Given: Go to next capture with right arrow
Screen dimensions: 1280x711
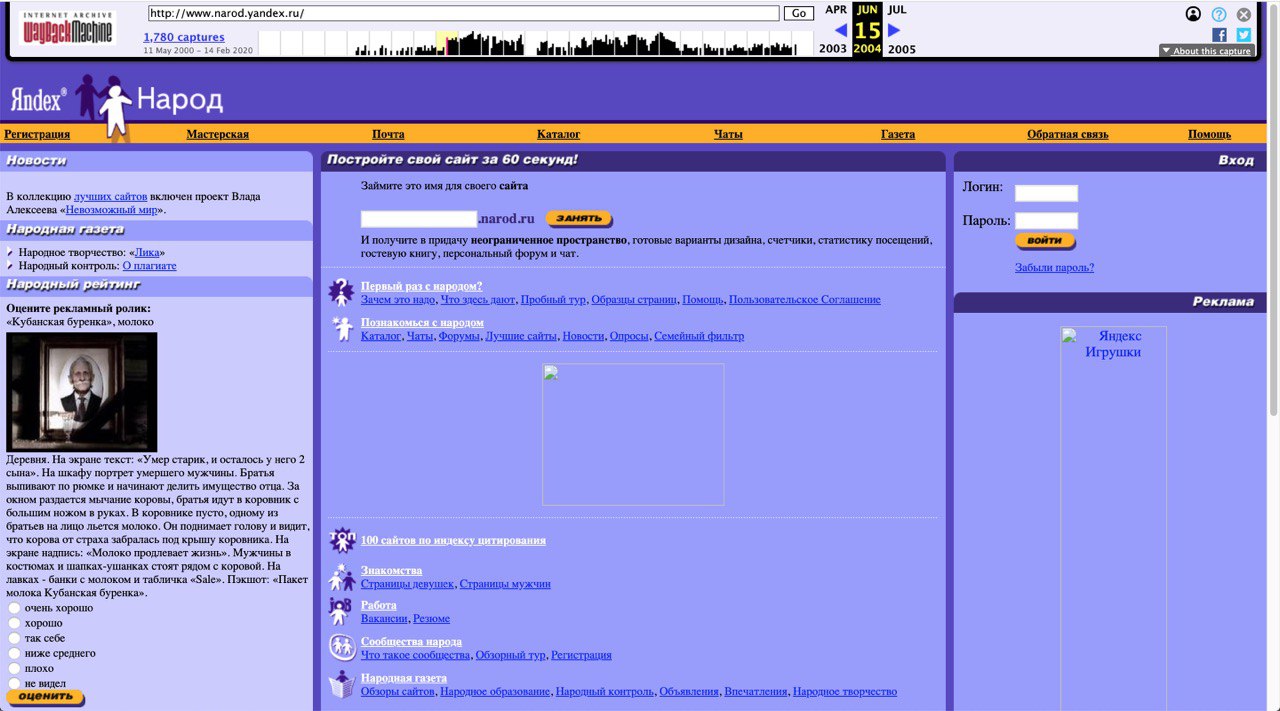Looking at the screenshot, I should [894, 30].
